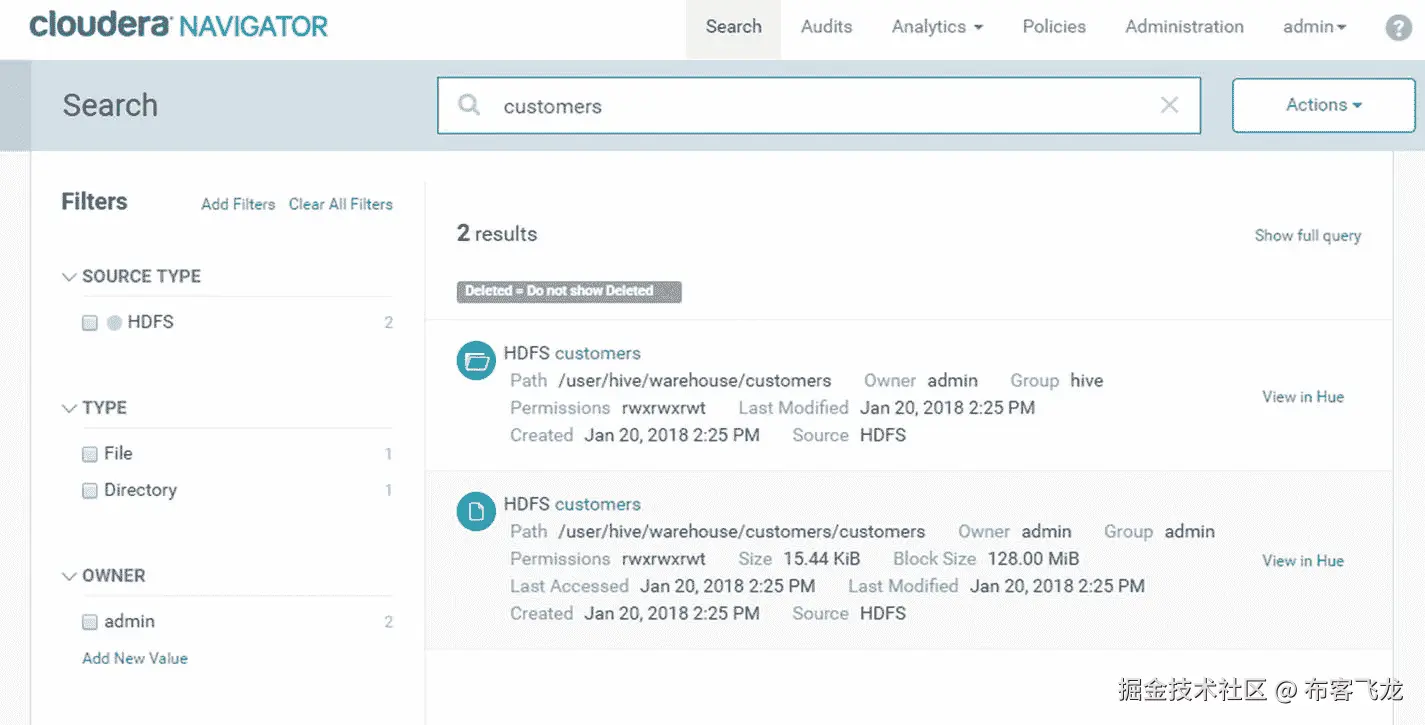1425x725 pixels.
Task: Open the Actions dropdown
Action: click(1324, 105)
